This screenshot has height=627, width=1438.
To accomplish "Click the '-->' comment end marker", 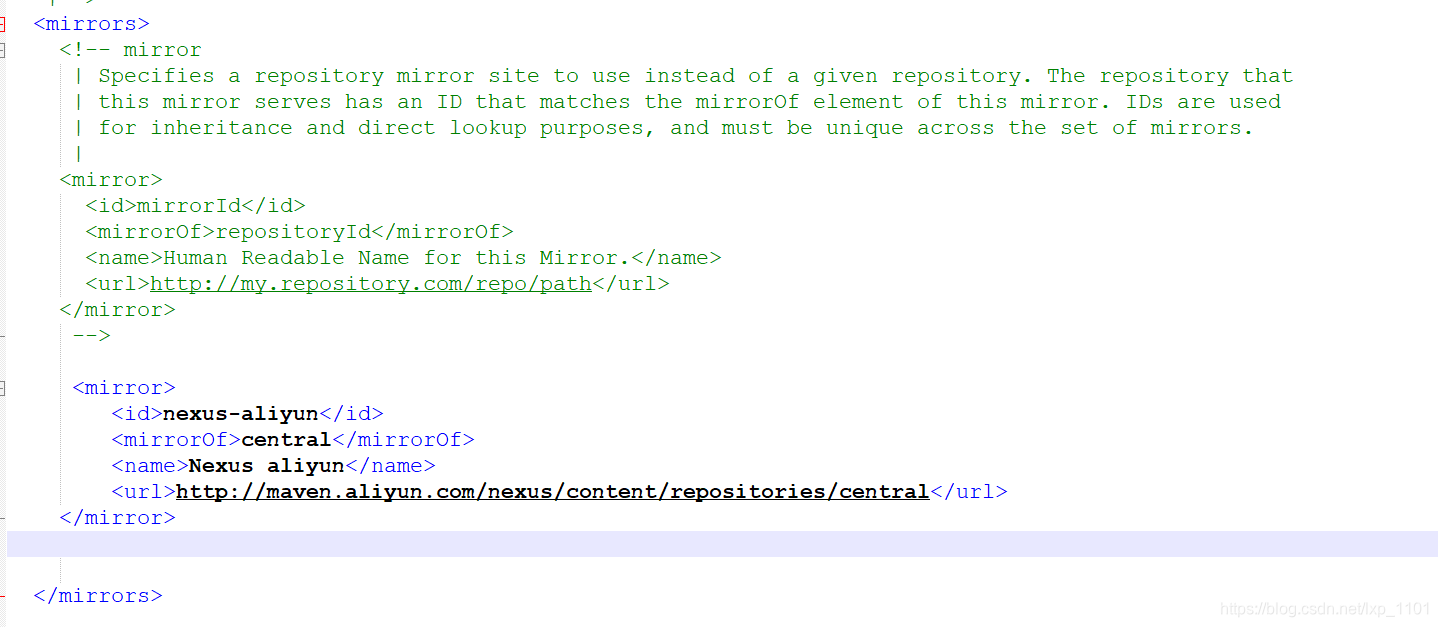I will pyautogui.click(x=91, y=335).
